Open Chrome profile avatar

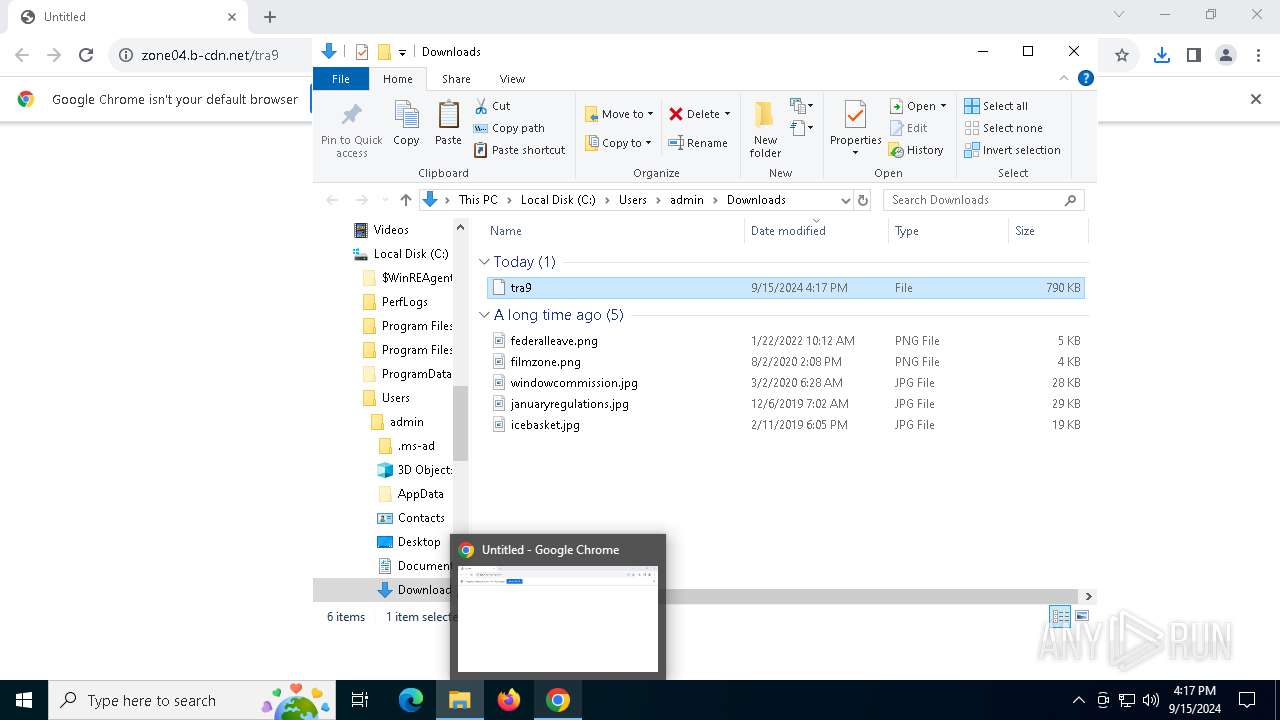point(1226,55)
